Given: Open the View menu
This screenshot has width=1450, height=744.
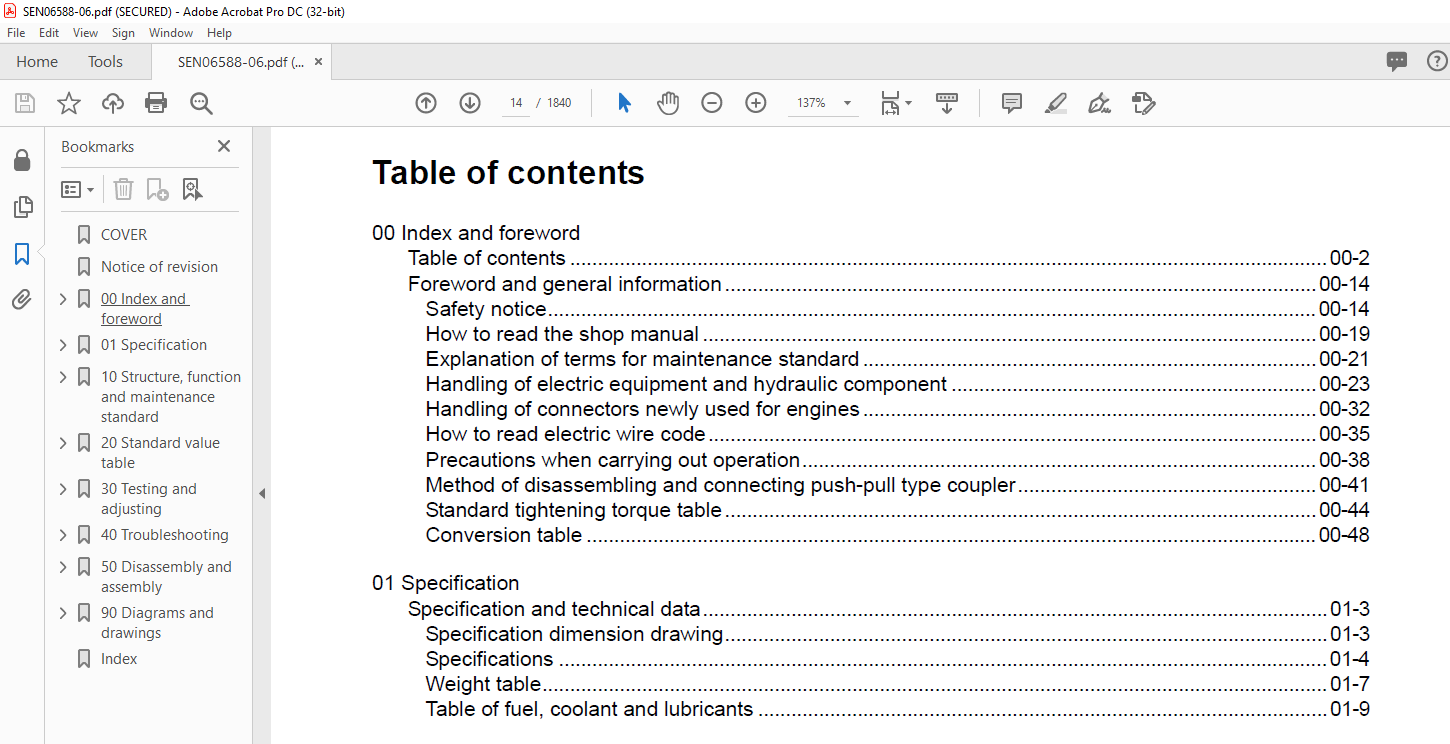Looking at the screenshot, I should (86, 33).
